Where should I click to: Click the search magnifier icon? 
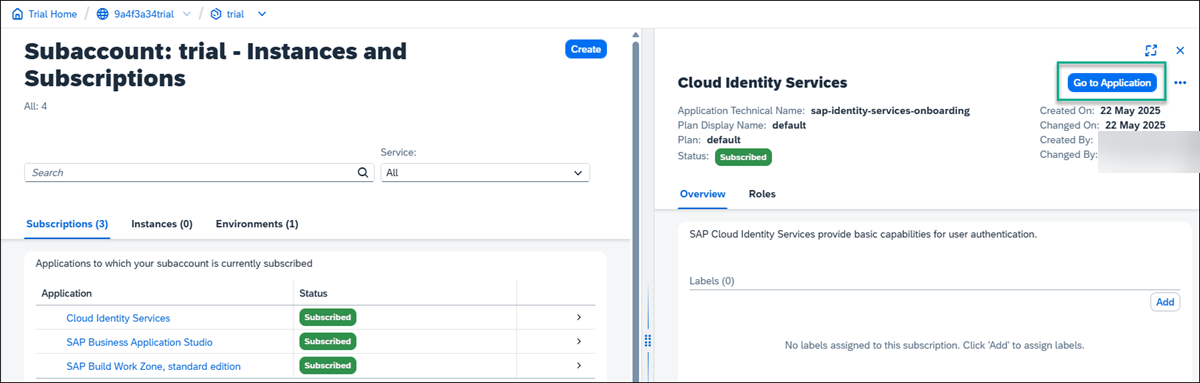pos(363,172)
